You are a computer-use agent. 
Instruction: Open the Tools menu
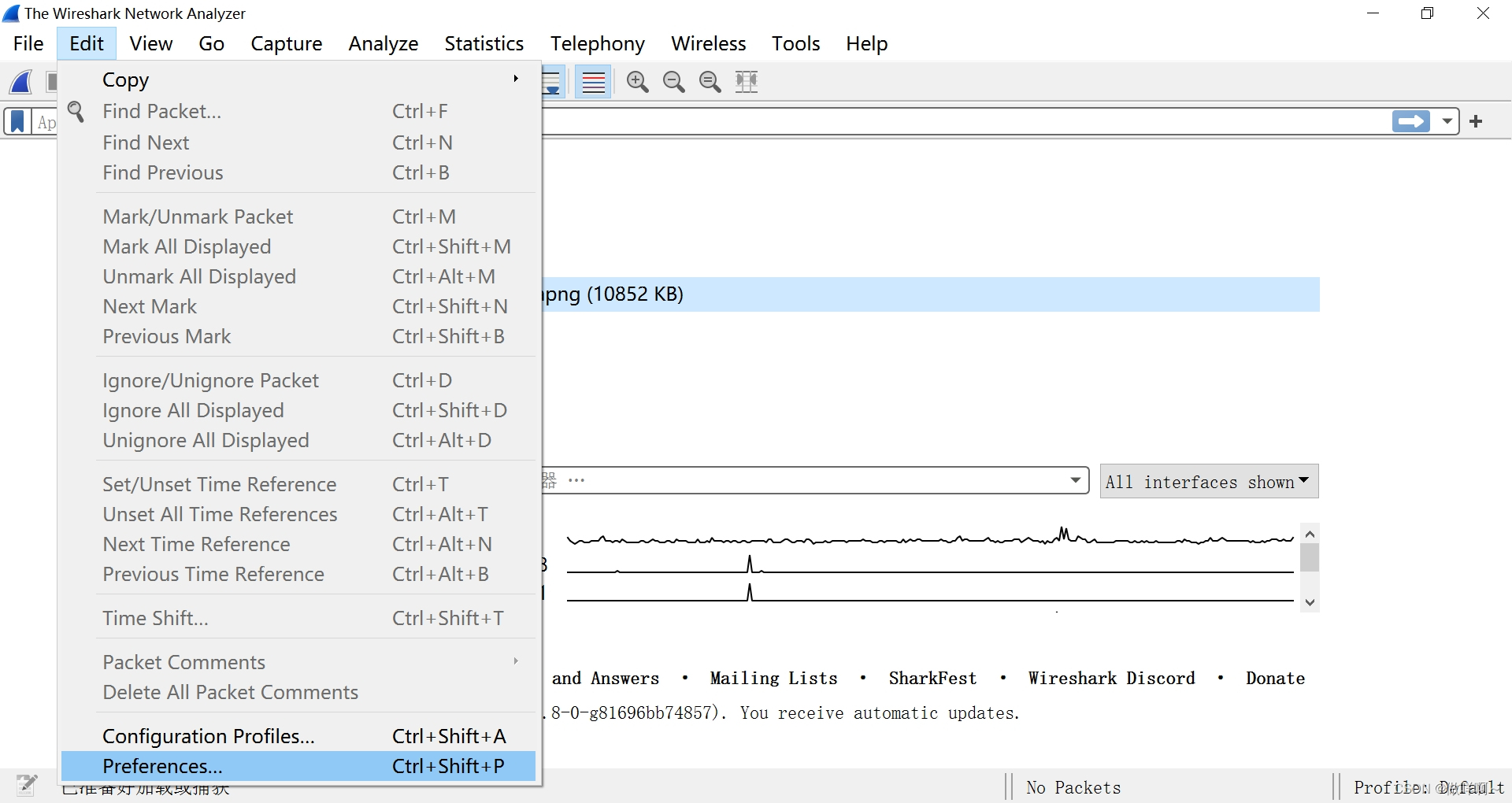[x=796, y=43]
